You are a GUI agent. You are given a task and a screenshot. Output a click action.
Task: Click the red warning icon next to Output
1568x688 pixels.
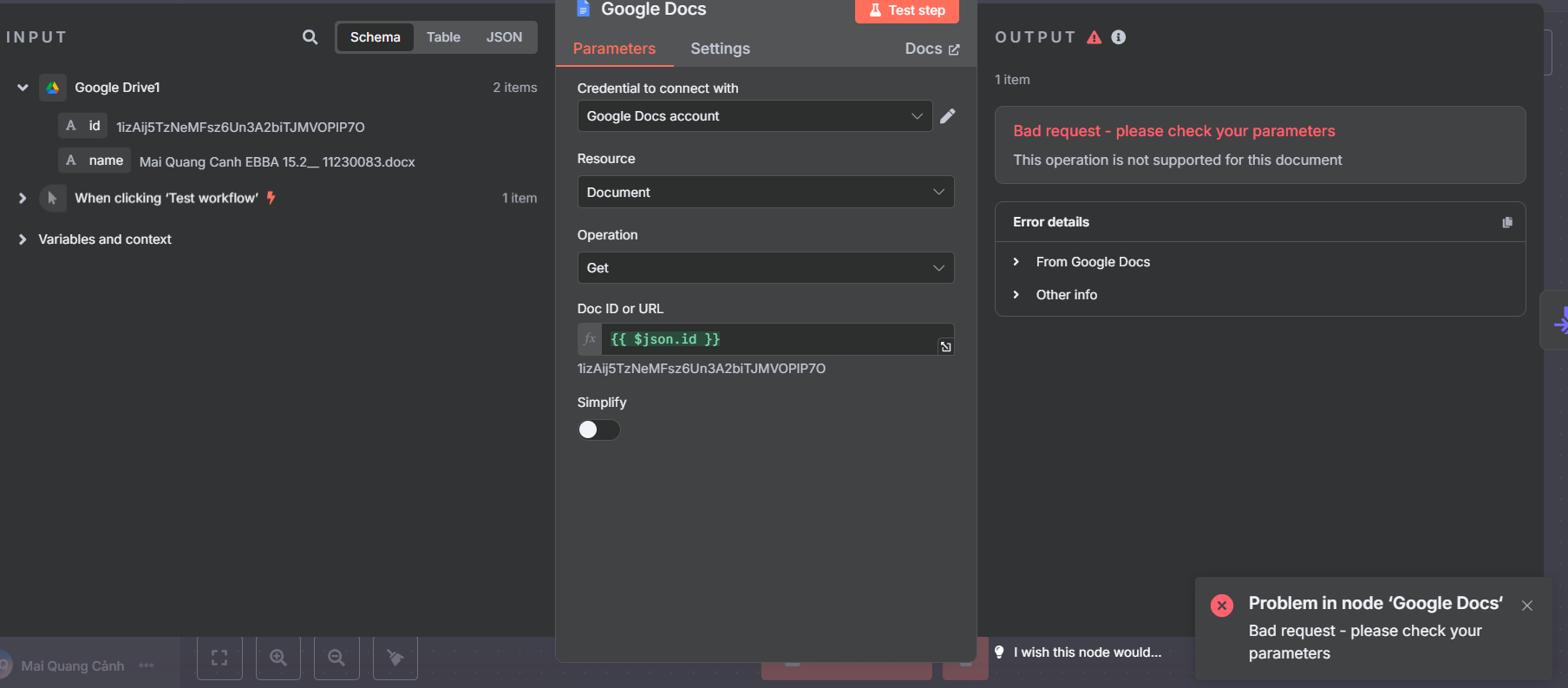click(1094, 37)
